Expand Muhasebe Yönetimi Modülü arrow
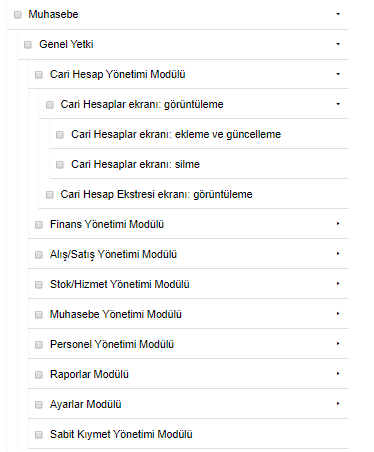Screen dimensions: 374x452 click(x=338, y=314)
